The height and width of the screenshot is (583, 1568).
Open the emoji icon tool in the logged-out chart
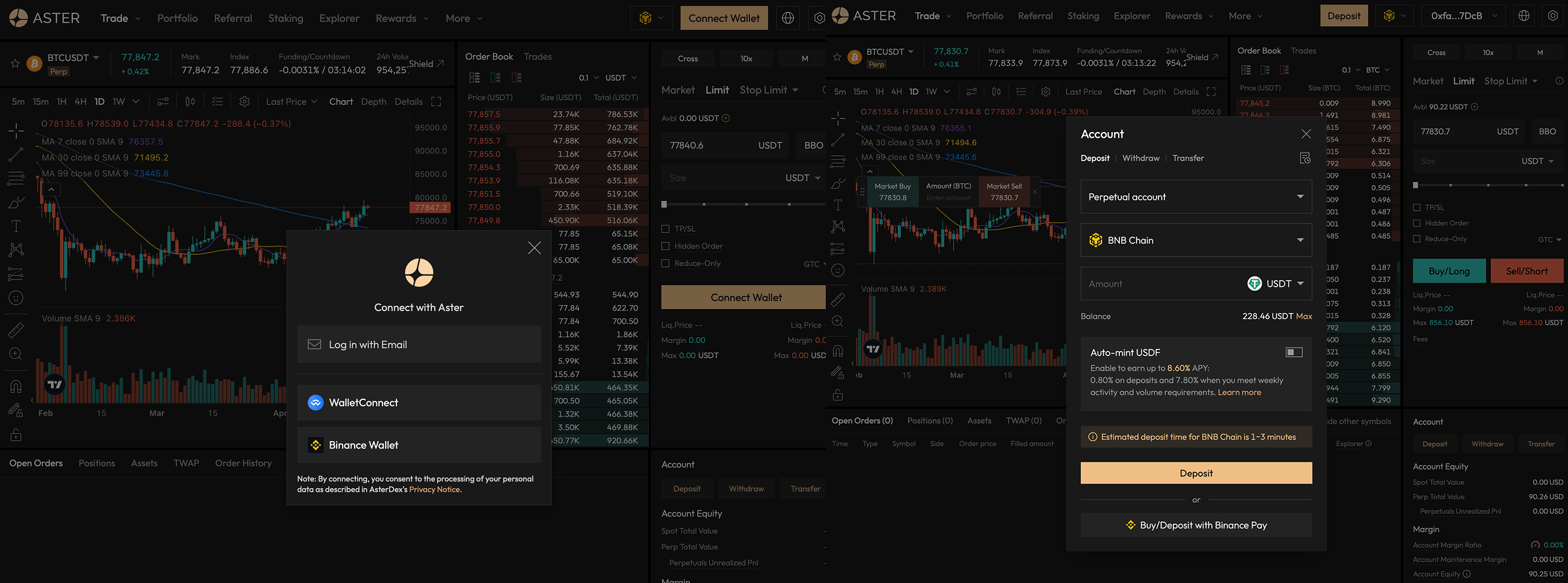click(16, 298)
